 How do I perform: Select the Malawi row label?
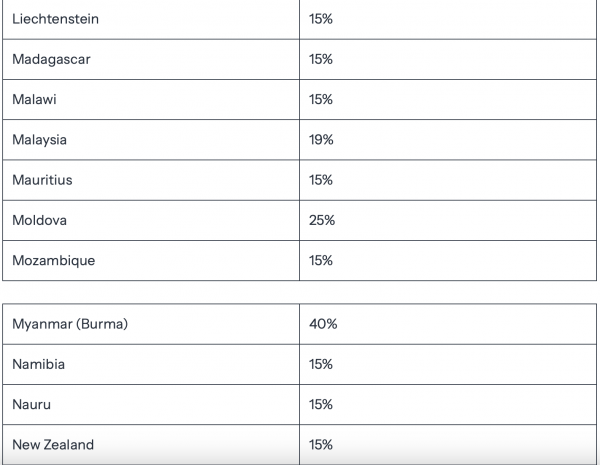pos(34,100)
